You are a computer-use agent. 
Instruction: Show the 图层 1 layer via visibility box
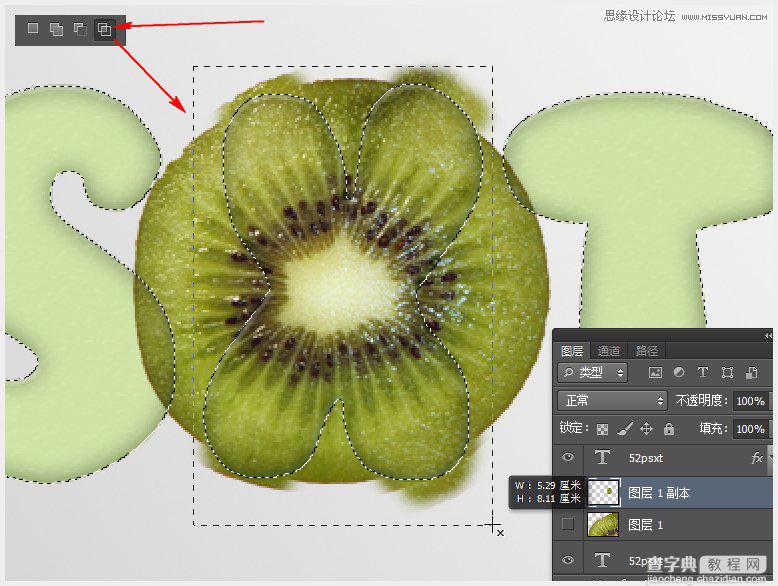tap(568, 524)
